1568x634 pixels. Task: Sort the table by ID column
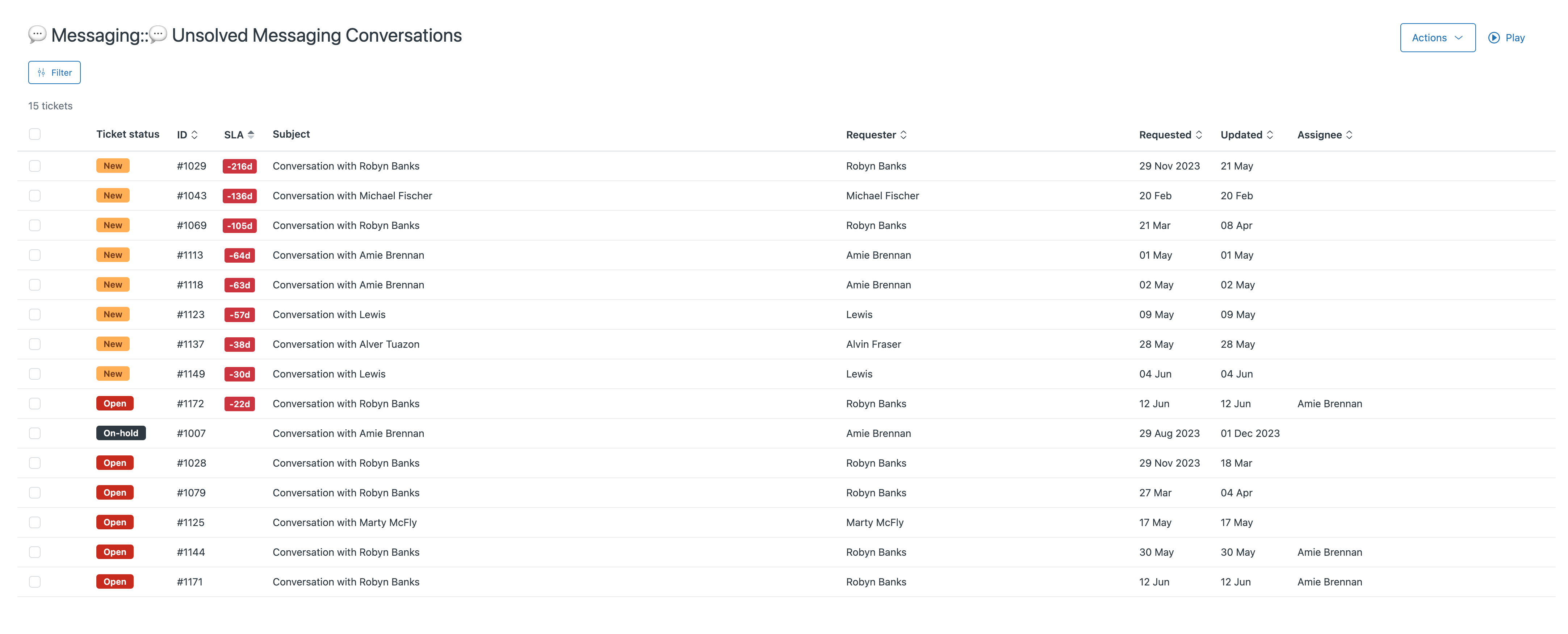[x=188, y=135]
